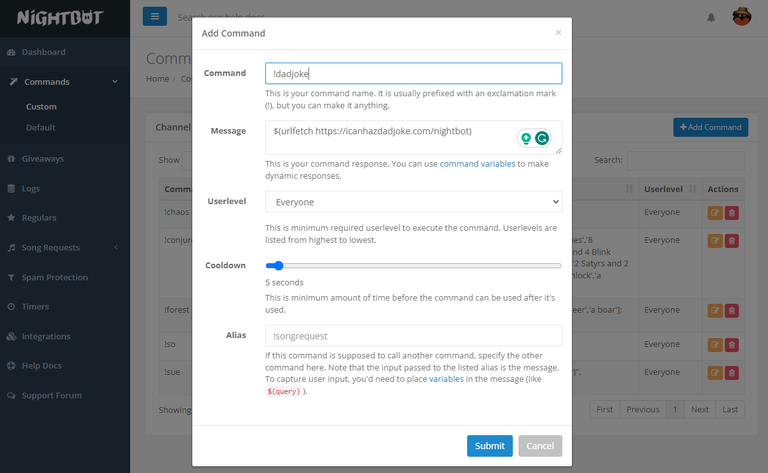Close the Add Command dialog with X
This screenshot has width=768, height=473.
tap(558, 32)
